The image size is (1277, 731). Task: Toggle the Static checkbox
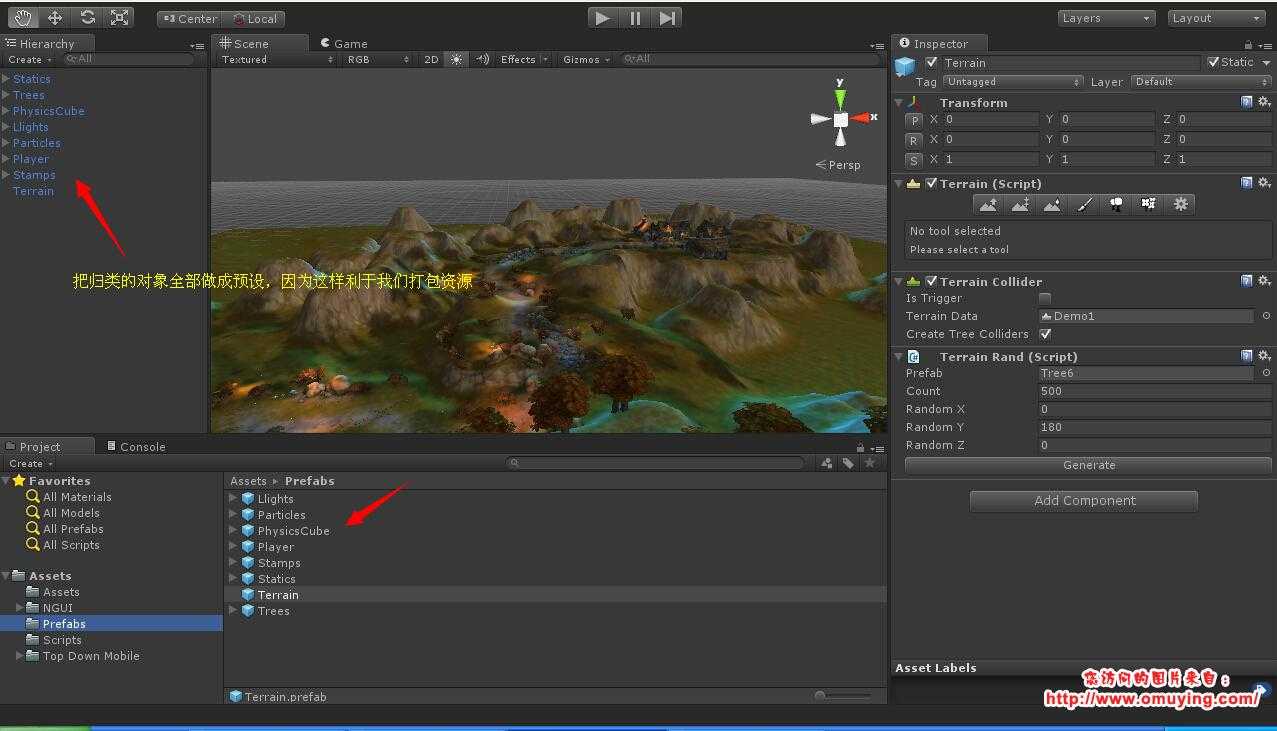1213,62
